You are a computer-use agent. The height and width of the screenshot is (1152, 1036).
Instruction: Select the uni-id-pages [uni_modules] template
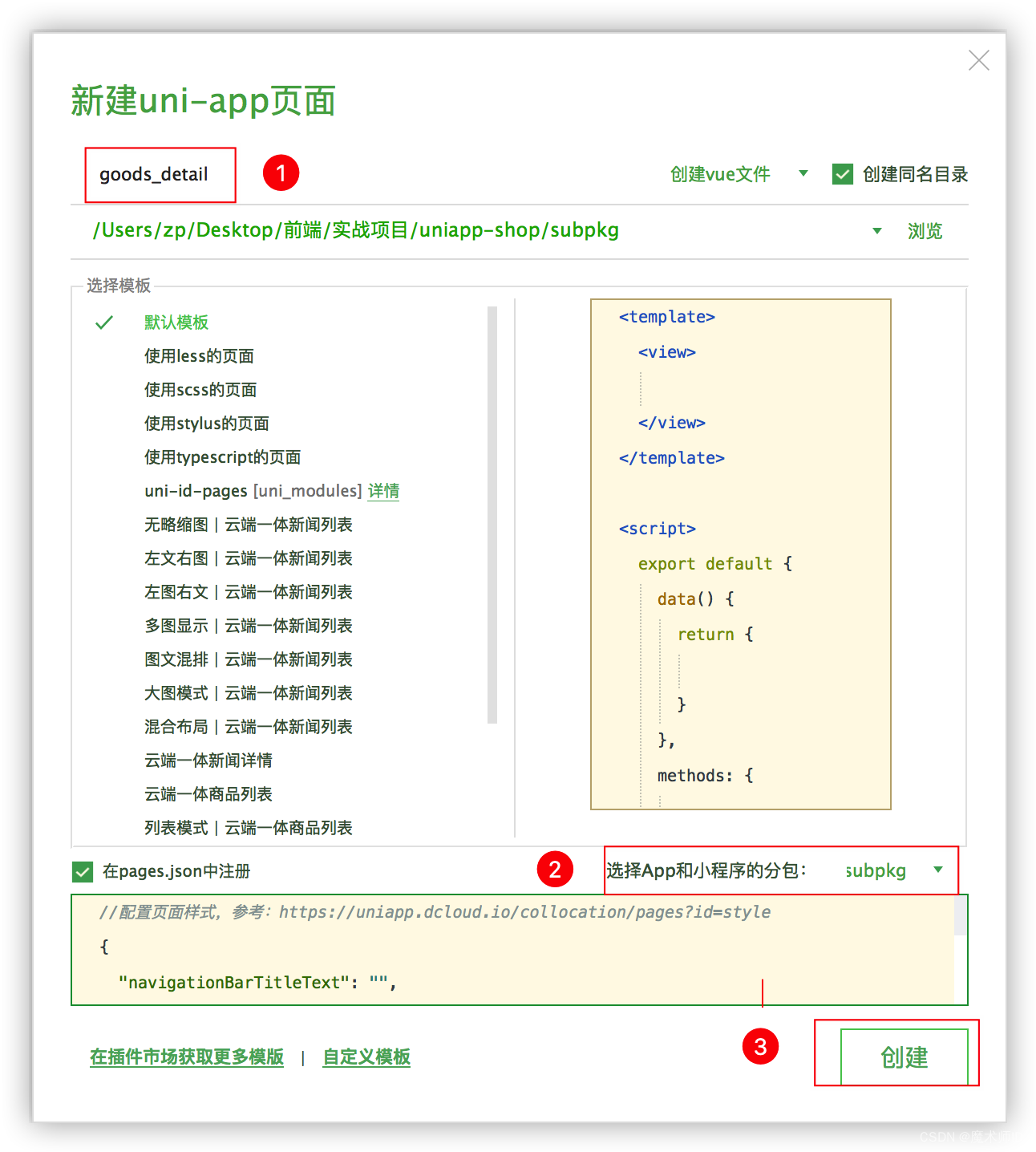tap(253, 491)
